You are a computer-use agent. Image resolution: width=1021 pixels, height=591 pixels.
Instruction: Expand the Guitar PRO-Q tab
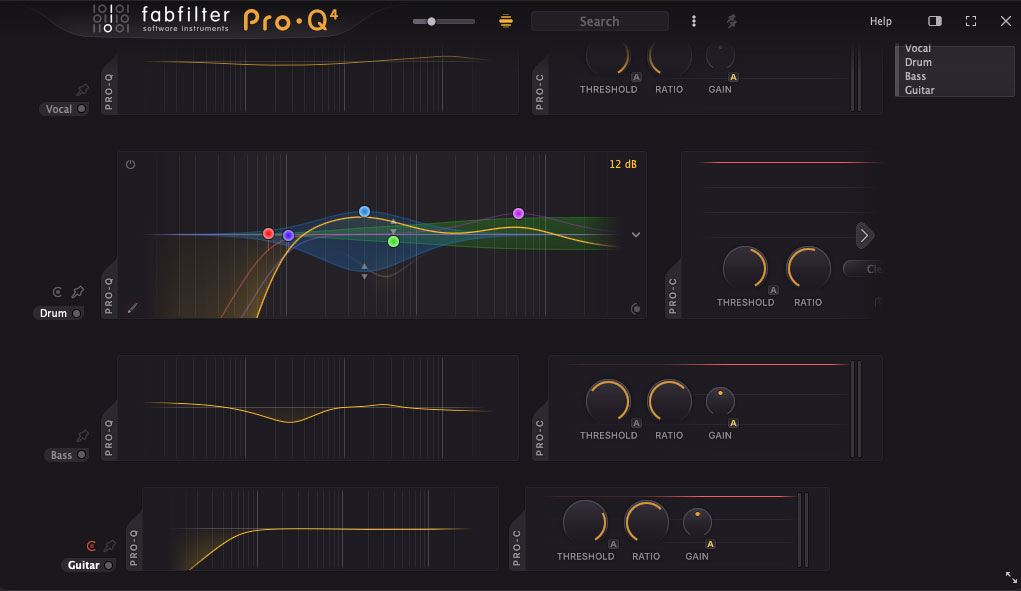(133, 544)
